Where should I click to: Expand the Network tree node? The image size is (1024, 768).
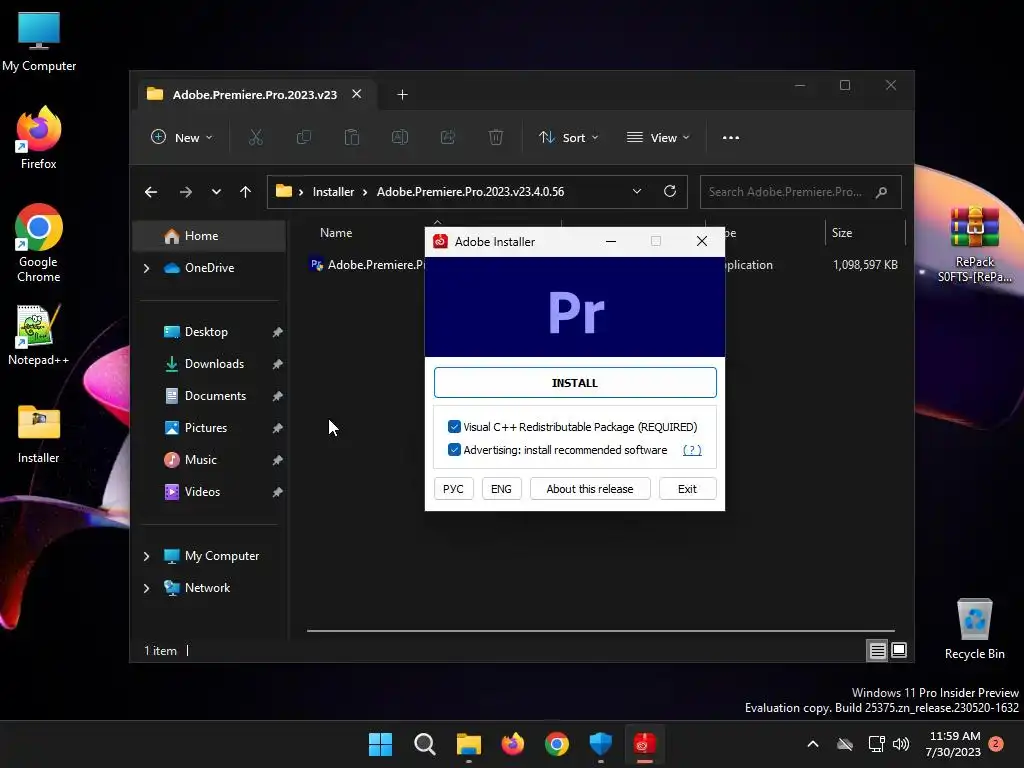pos(146,588)
